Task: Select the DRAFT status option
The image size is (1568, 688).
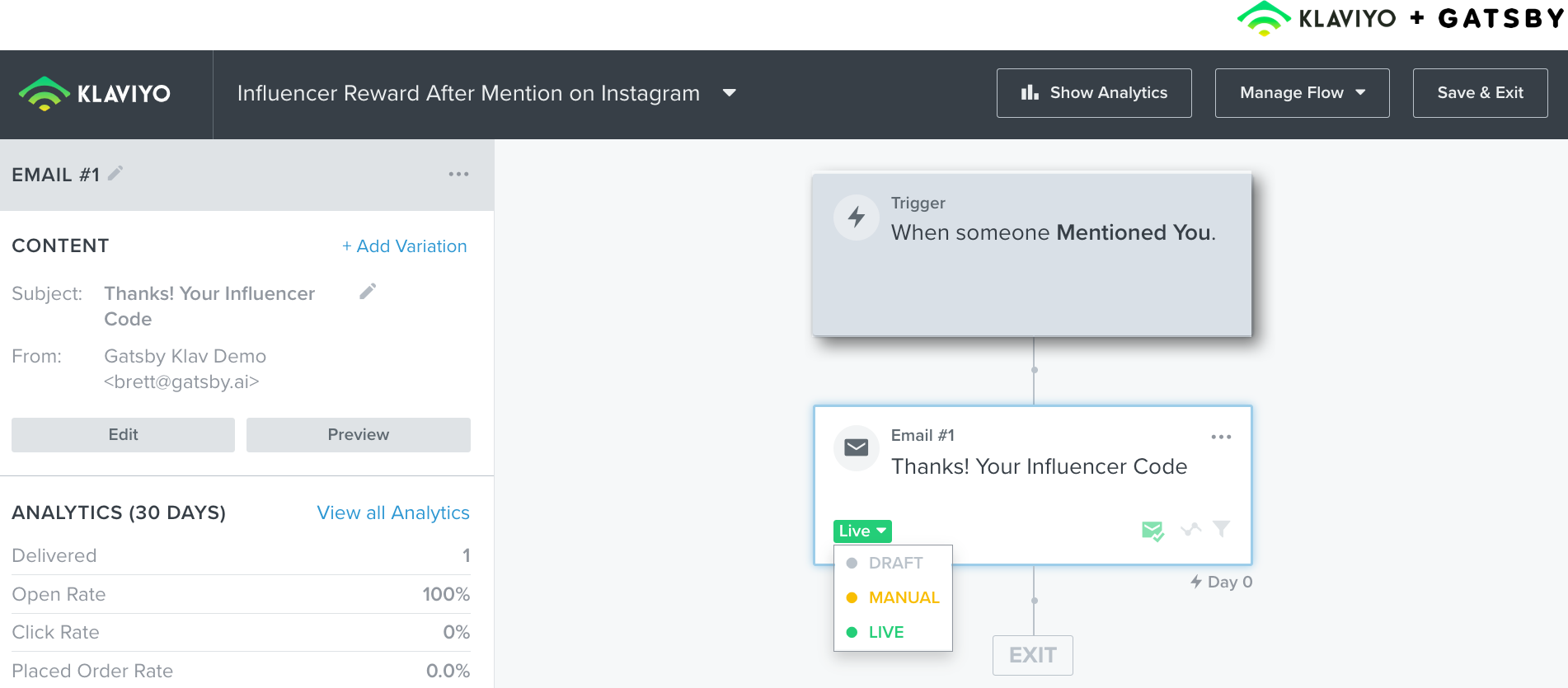Action: point(894,563)
